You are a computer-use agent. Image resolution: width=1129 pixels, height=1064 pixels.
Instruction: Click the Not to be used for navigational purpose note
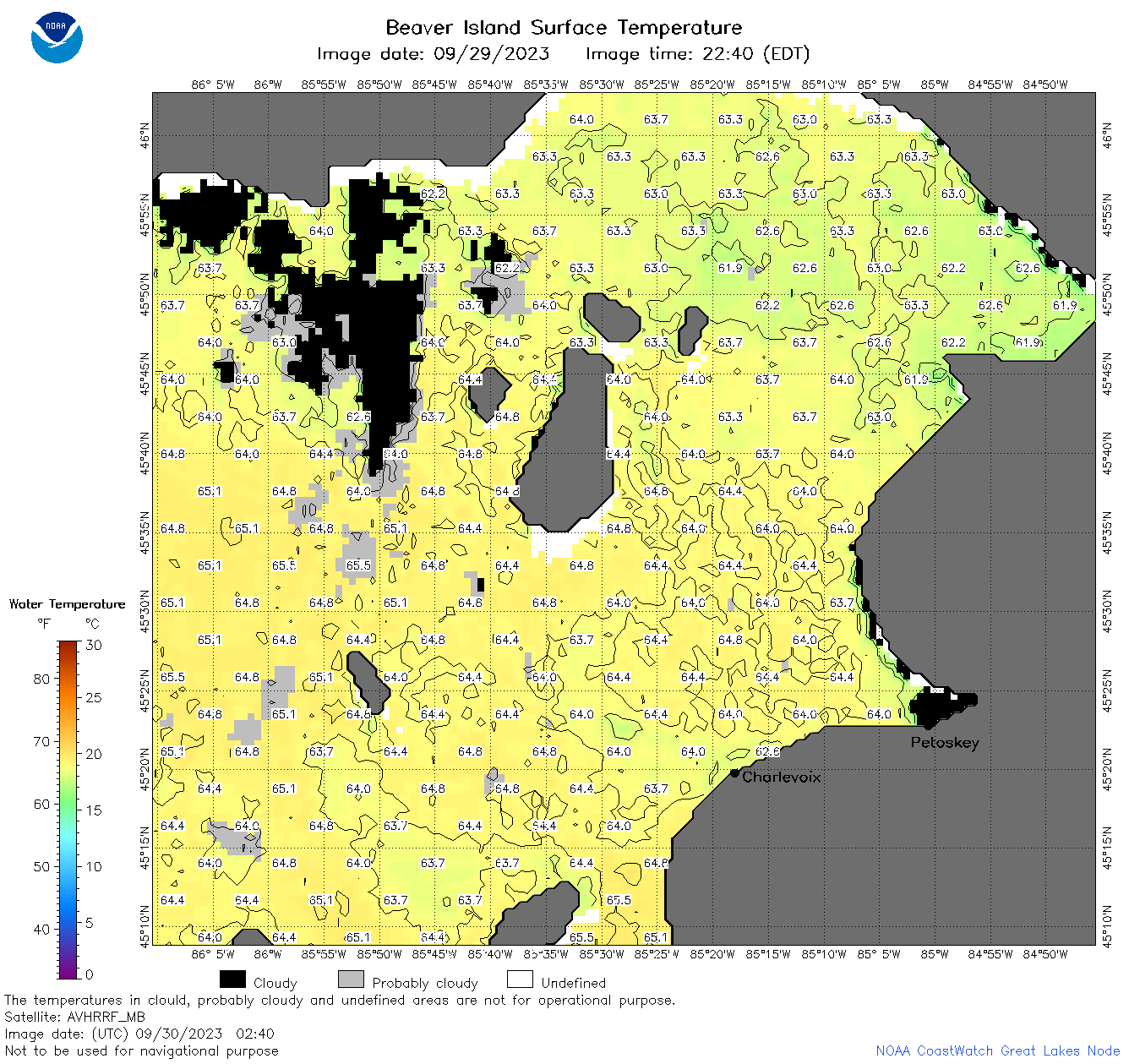click(141, 1050)
